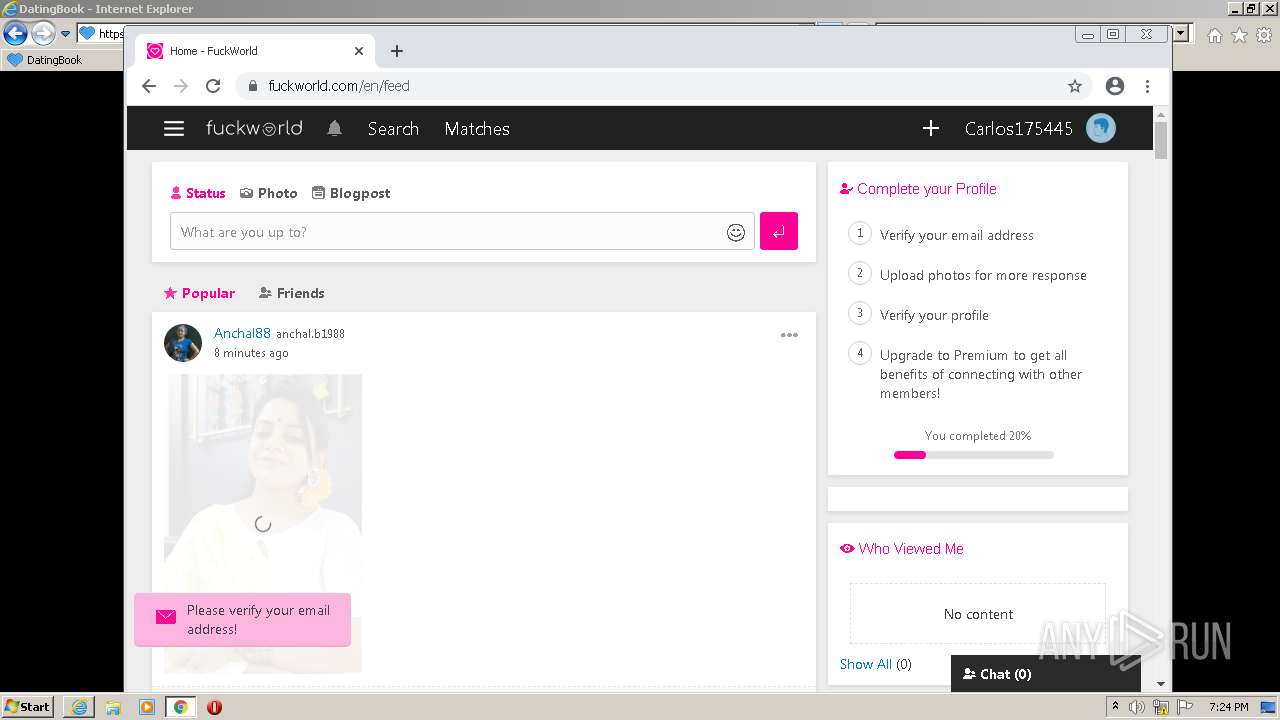Viewport: 1280px width, 720px height.
Task: Click the fuckworld logo
Action: pyautogui.click(x=254, y=128)
